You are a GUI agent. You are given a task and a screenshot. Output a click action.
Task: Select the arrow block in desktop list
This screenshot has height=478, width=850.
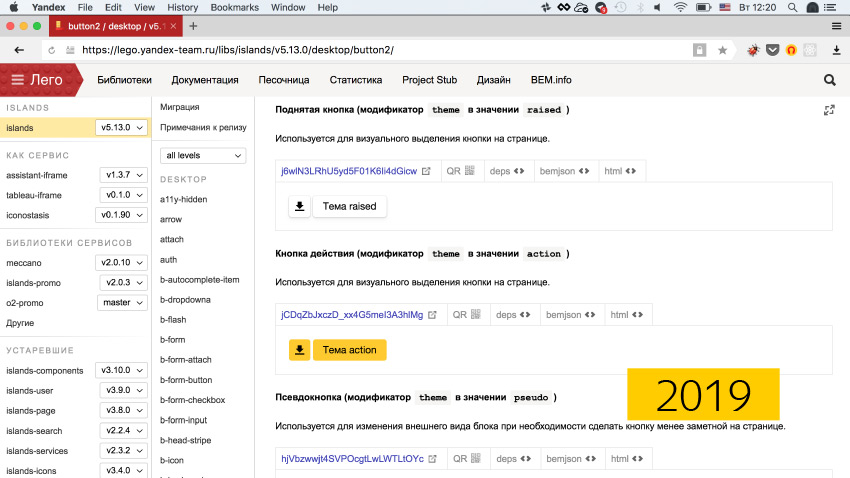[x=171, y=219]
